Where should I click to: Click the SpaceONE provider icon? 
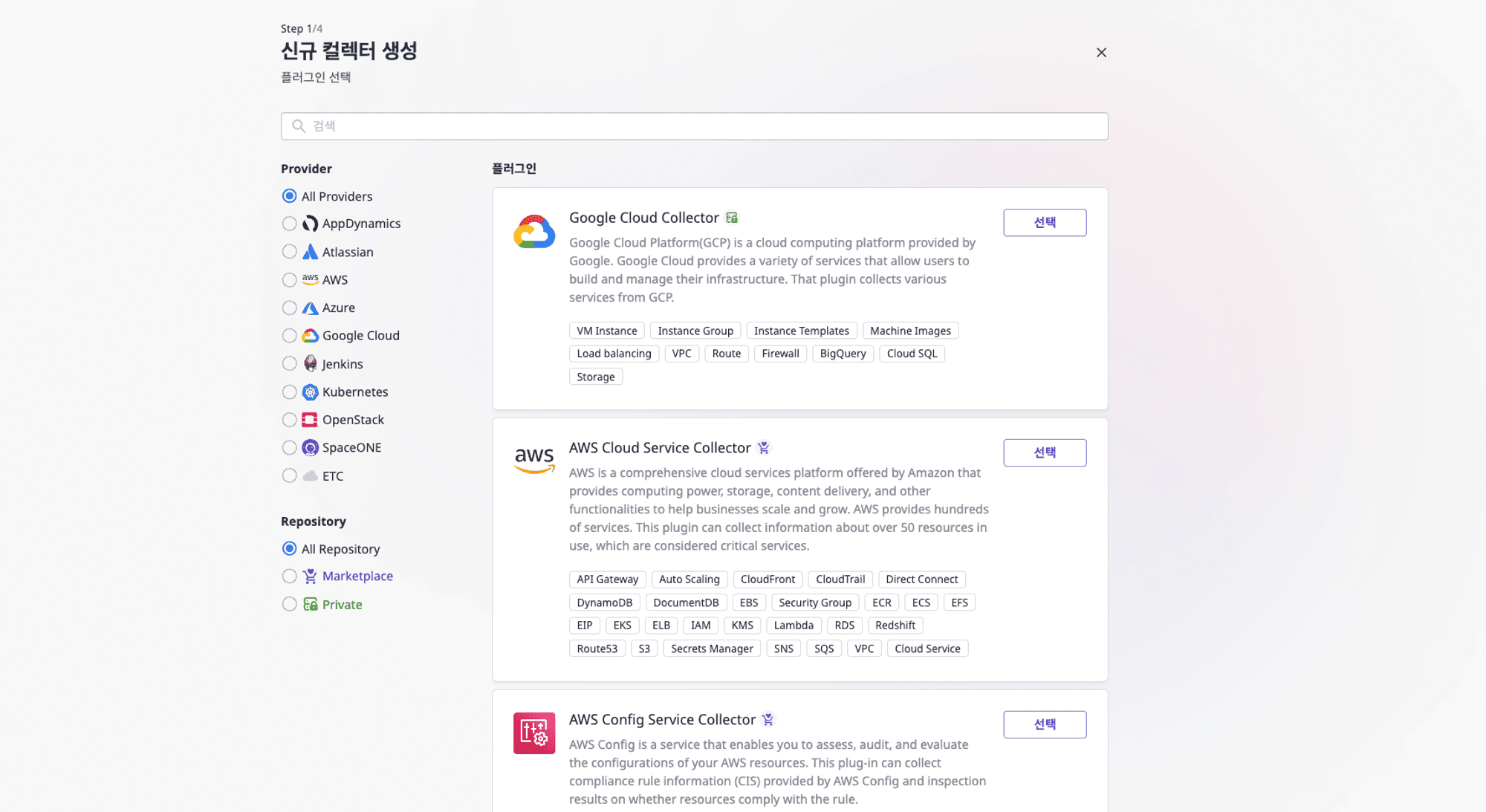coord(310,447)
